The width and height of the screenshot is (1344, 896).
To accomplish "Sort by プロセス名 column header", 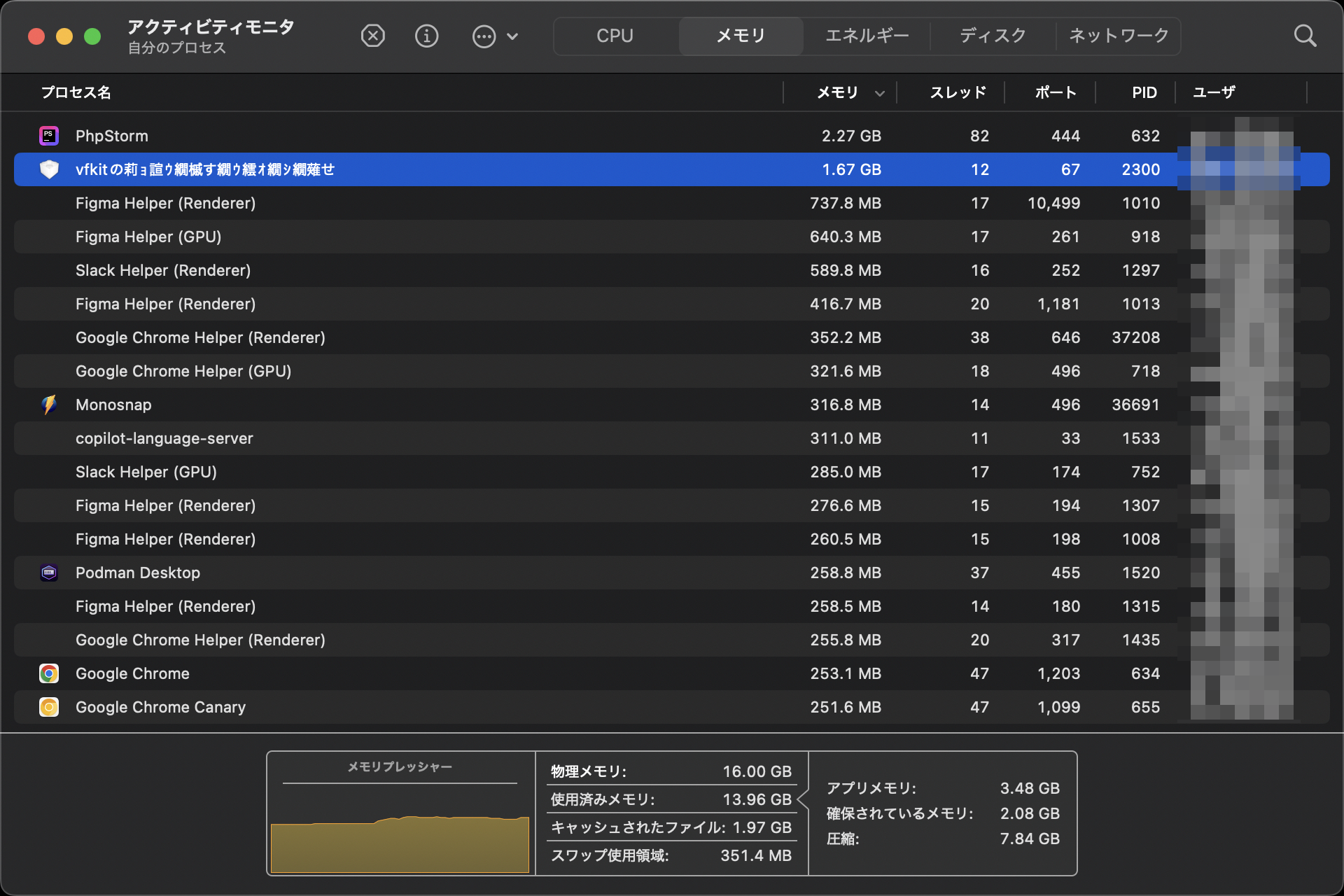I will [76, 92].
